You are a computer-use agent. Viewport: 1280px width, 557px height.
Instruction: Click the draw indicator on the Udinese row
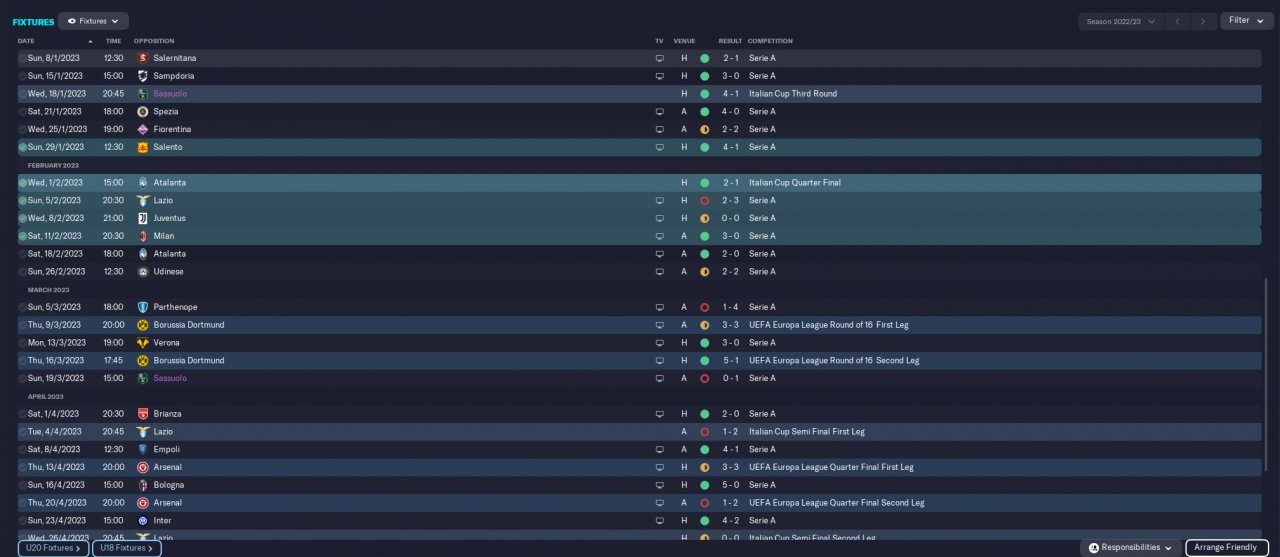pos(704,272)
